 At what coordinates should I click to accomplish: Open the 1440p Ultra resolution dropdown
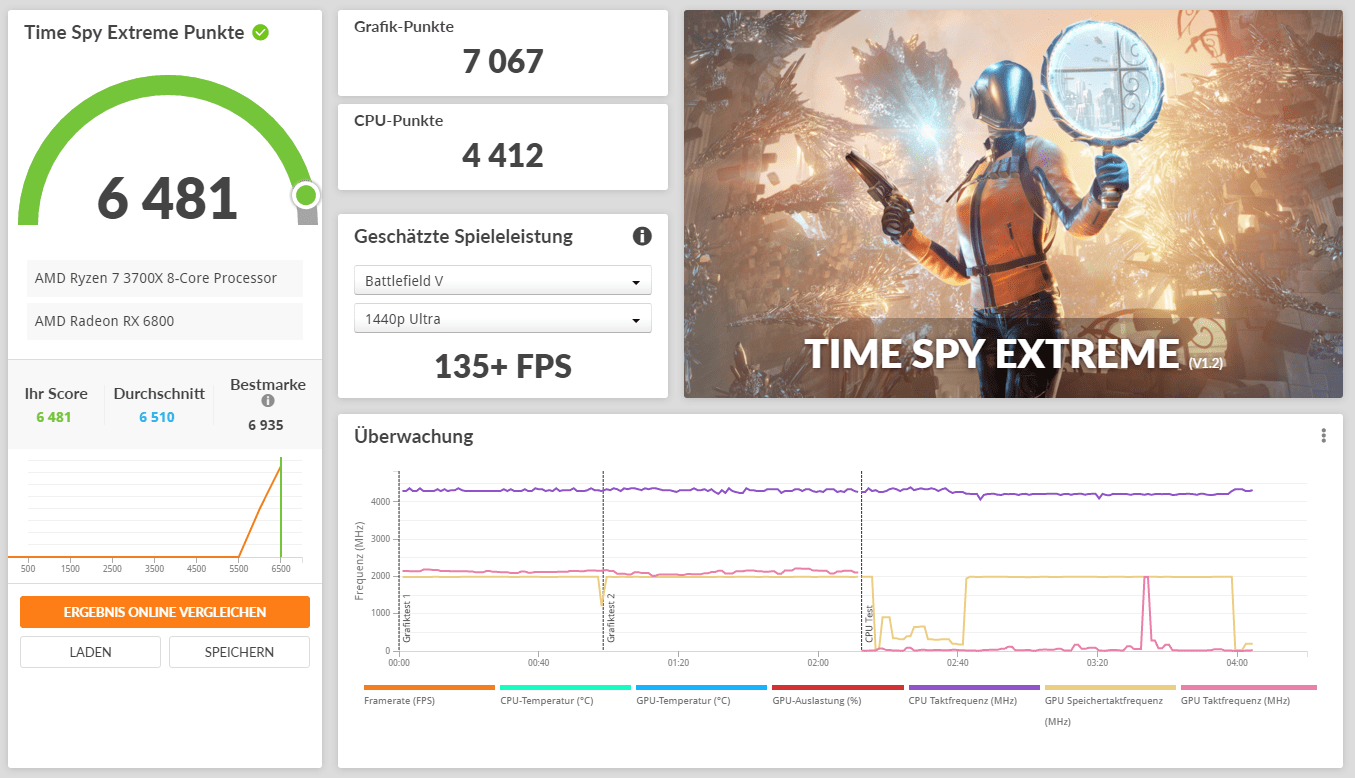(503, 319)
